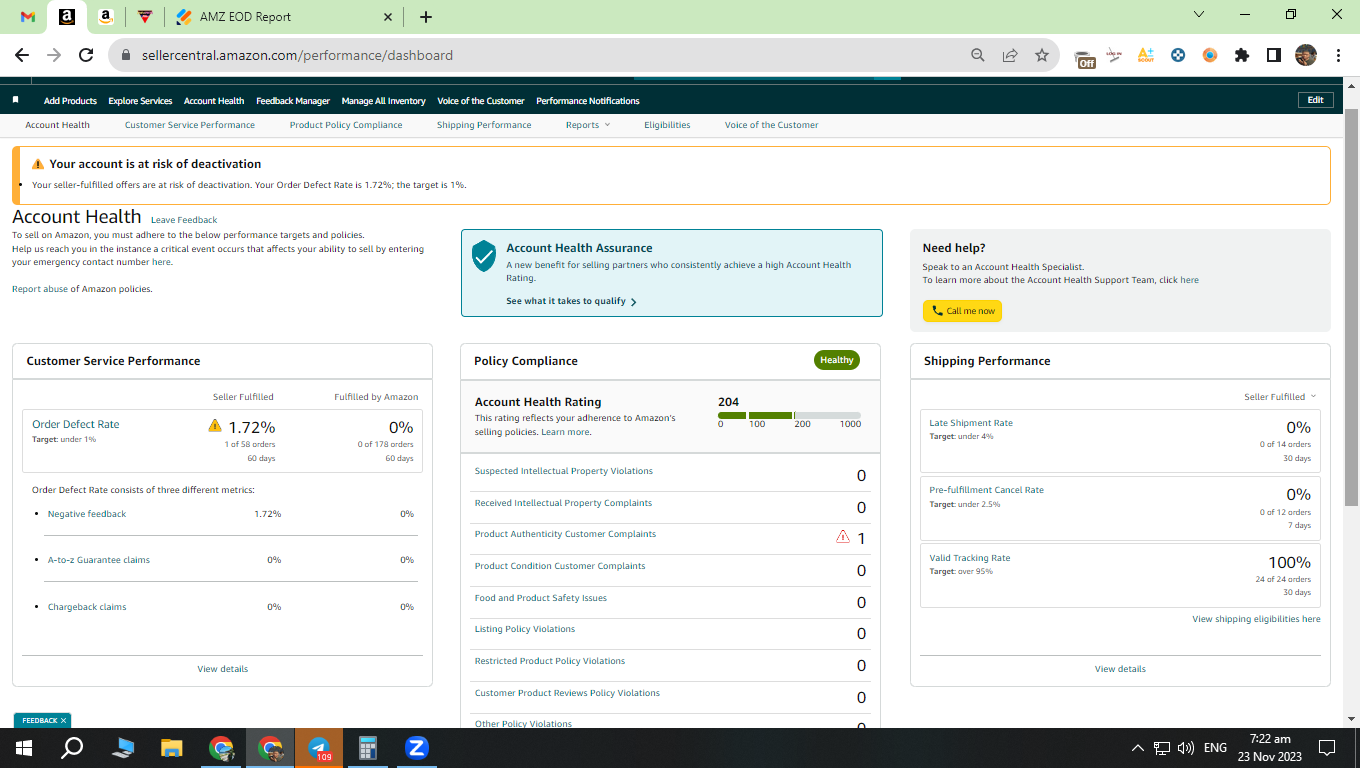Viewport: 1360px width, 768px height.
Task: Open Feedback Manager in the top bar
Action: point(293,101)
